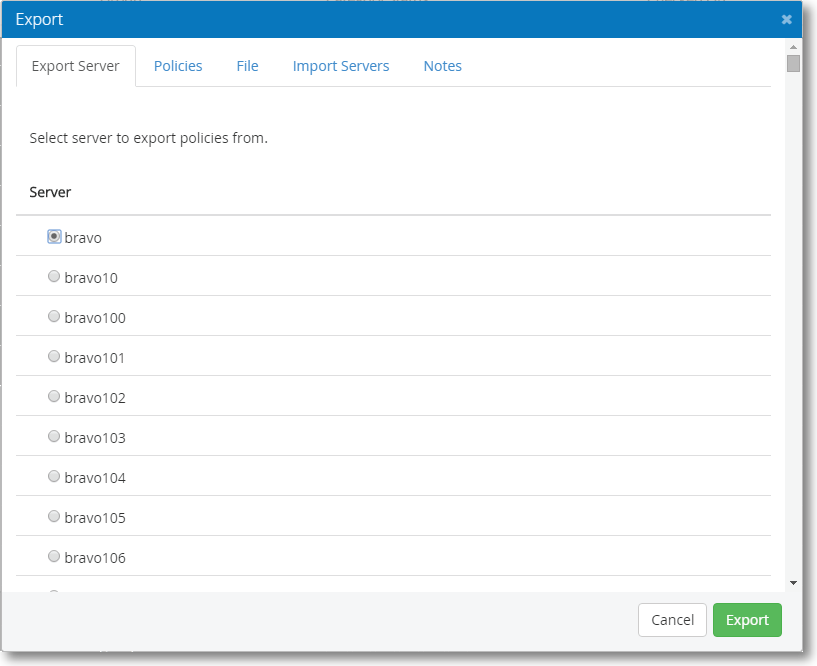
Task: Open the Import Servers tab
Action: (341, 66)
